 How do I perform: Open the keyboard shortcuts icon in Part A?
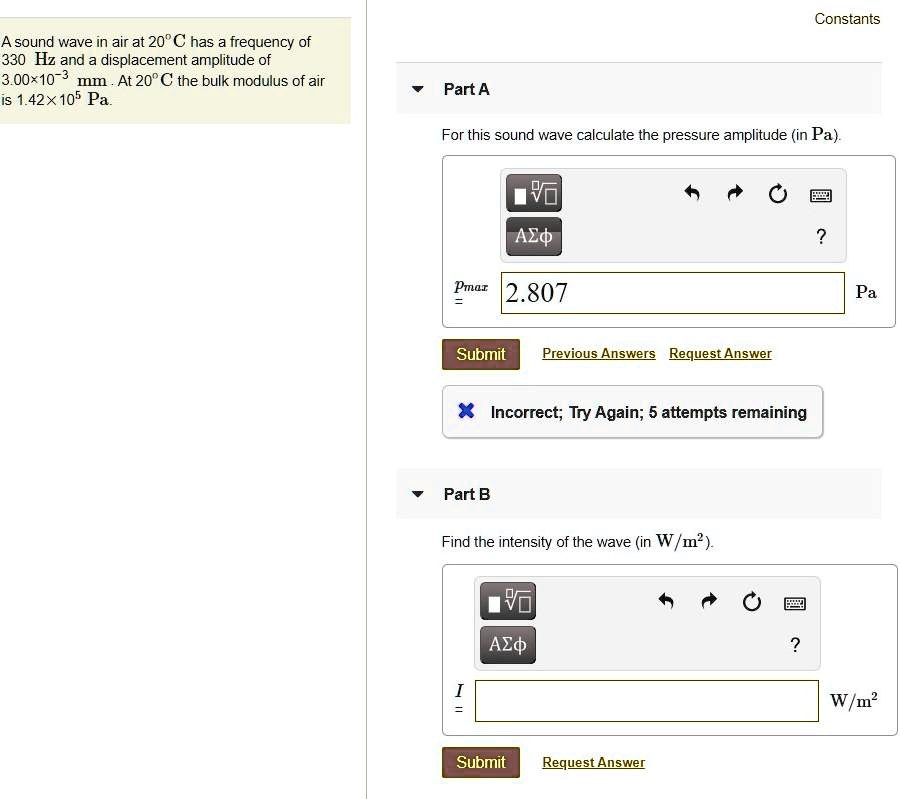[820, 195]
